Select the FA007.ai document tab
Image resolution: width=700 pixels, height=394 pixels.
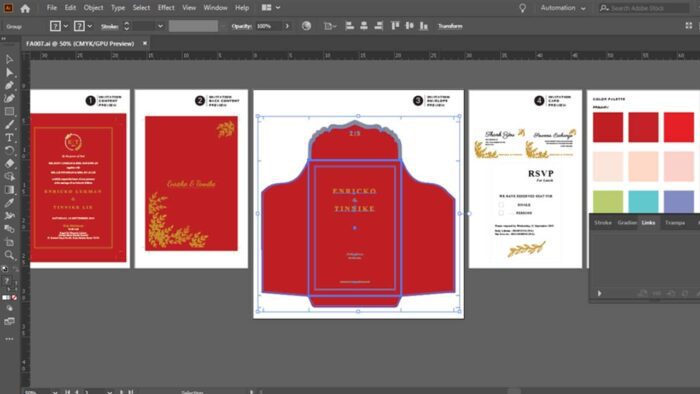point(80,43)
